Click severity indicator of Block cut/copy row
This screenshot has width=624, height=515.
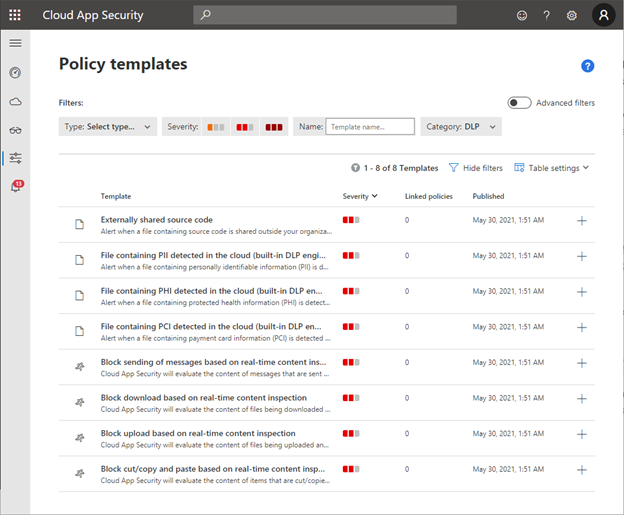[351, 469]
